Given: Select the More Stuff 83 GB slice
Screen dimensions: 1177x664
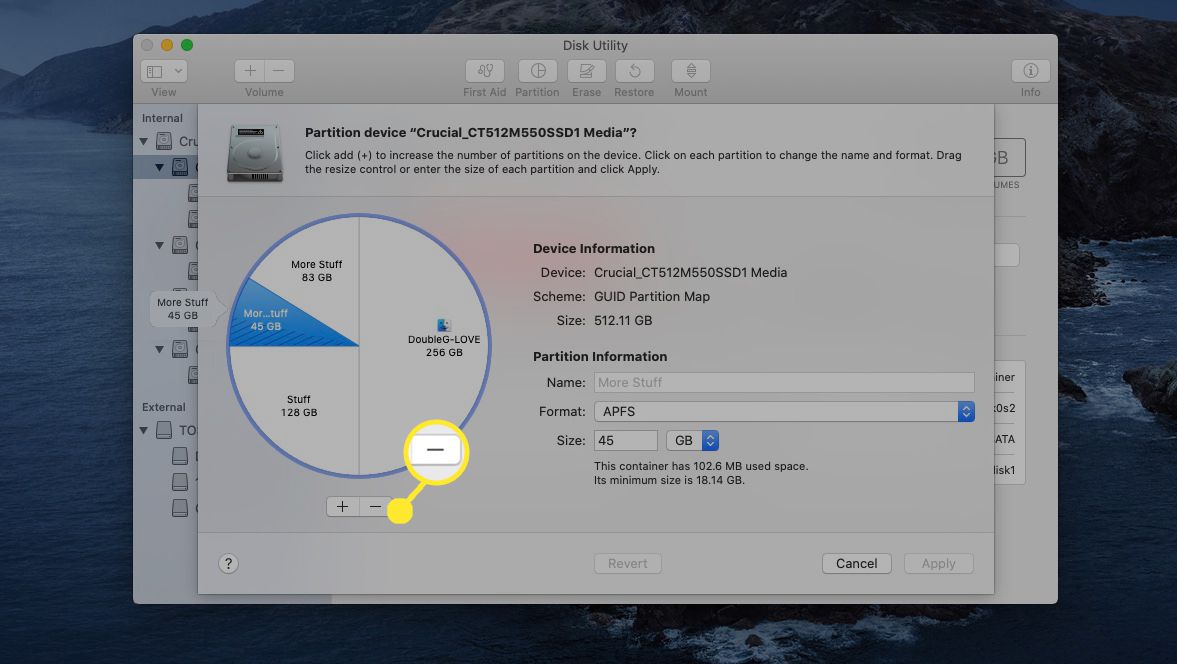Looking at the screenshot, I should [316, 270].
